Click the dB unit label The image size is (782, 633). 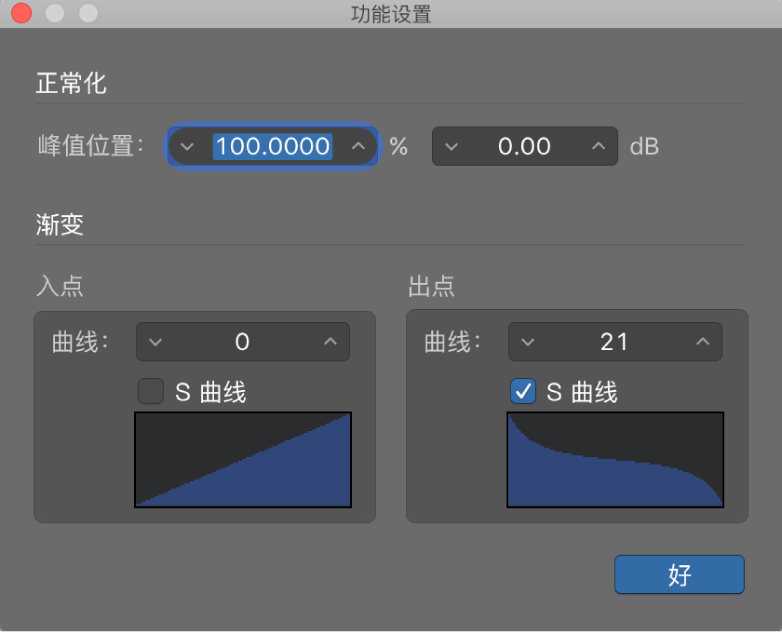click(x=644, y=147)
